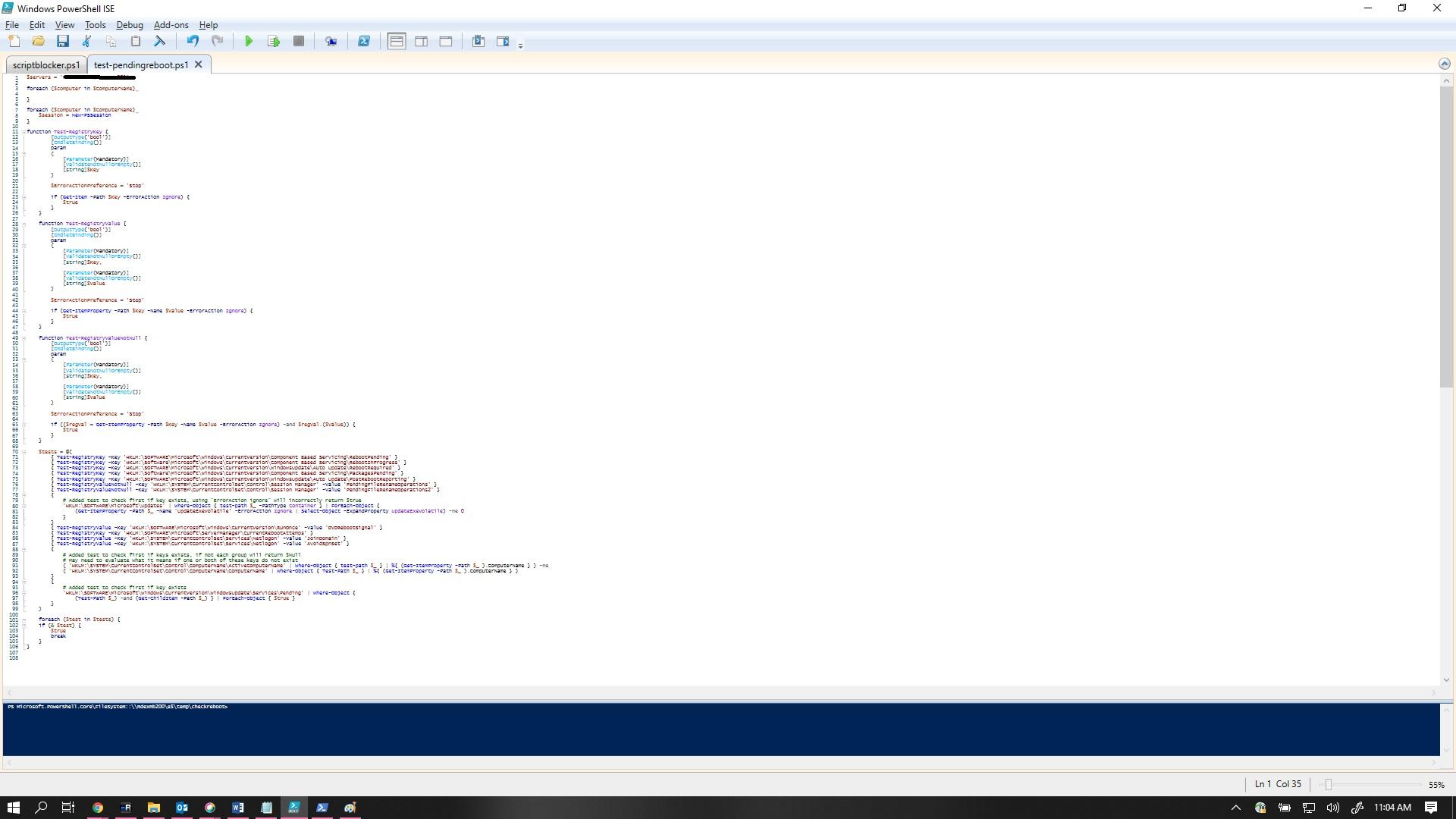Click the Start PowerShell.exe icon

pos(364,42)
